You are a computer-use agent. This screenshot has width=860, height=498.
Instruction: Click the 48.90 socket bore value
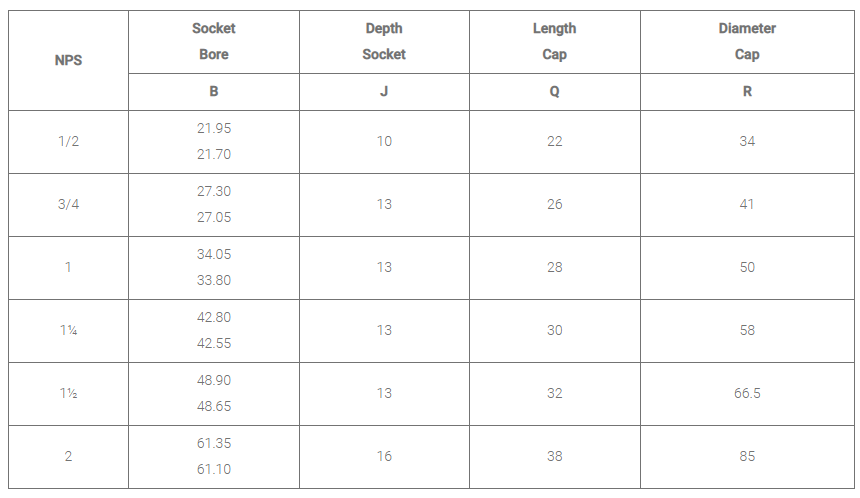214,381
